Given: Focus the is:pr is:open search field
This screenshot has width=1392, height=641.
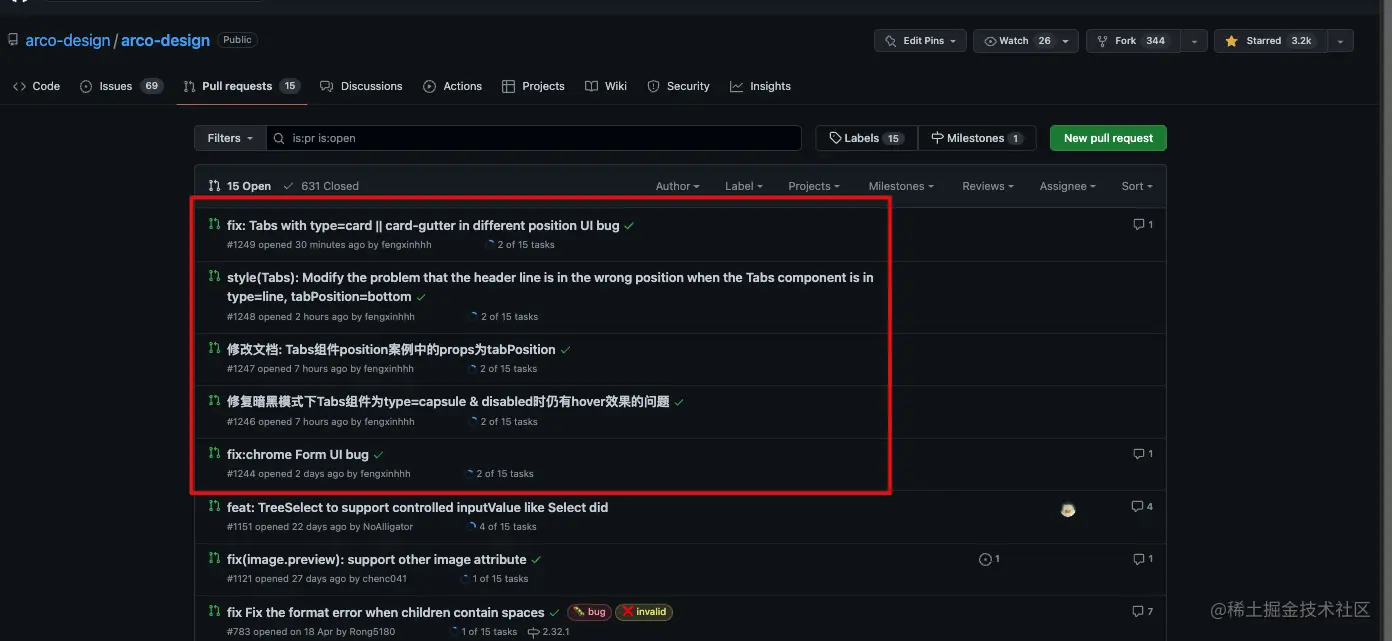Looking at the screenshot, I should 534,138.
